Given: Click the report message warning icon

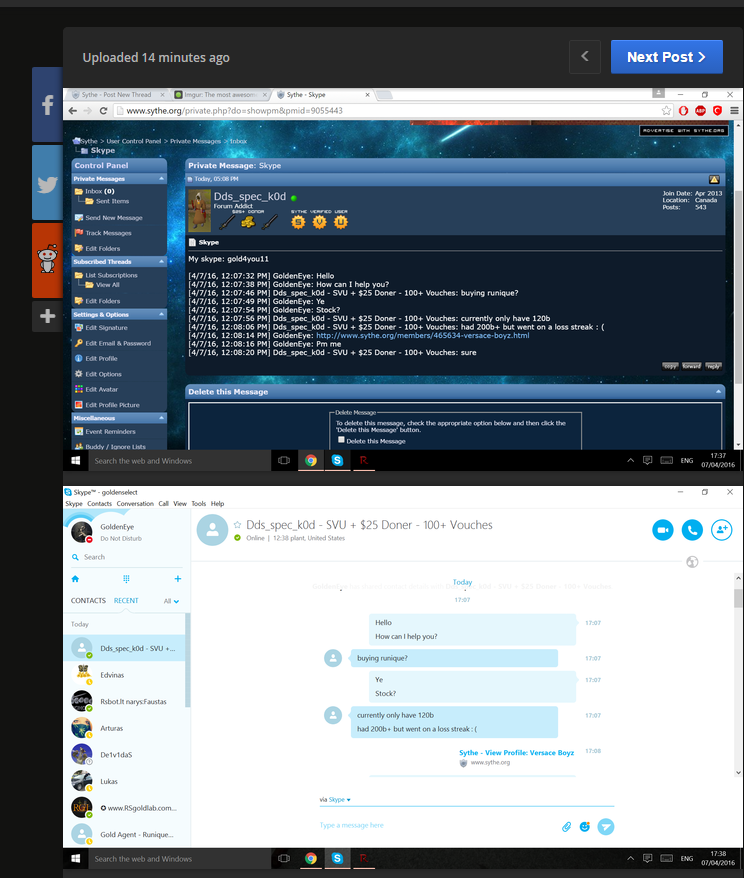Looking at the screenshot, I should point(714,179).
